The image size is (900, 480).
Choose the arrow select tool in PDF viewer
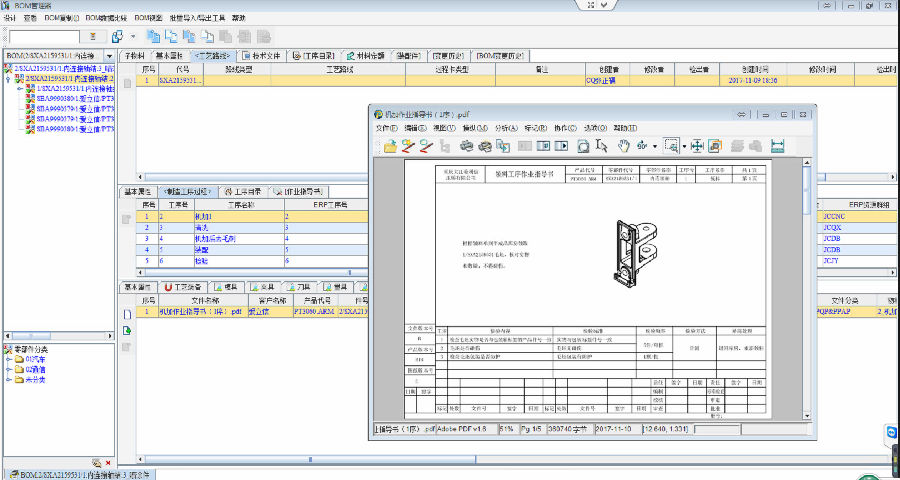[603, 146]
